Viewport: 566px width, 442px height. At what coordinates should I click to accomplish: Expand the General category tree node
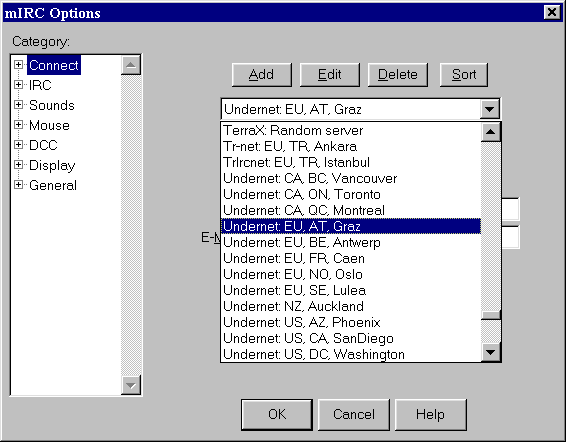click(x=18, y=185)
